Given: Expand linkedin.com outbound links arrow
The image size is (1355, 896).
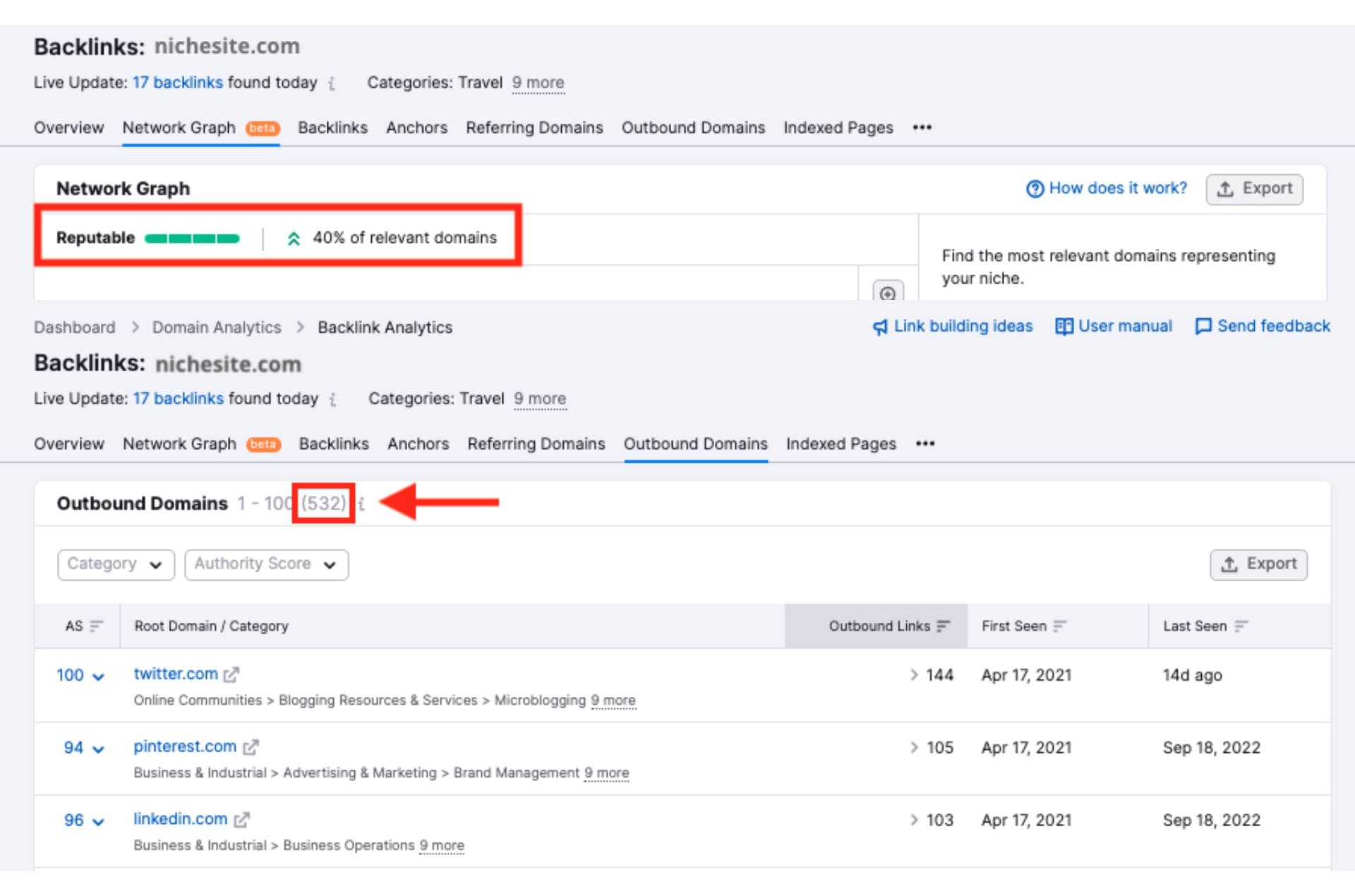Looking at the screenshot, I should point(914,820).
